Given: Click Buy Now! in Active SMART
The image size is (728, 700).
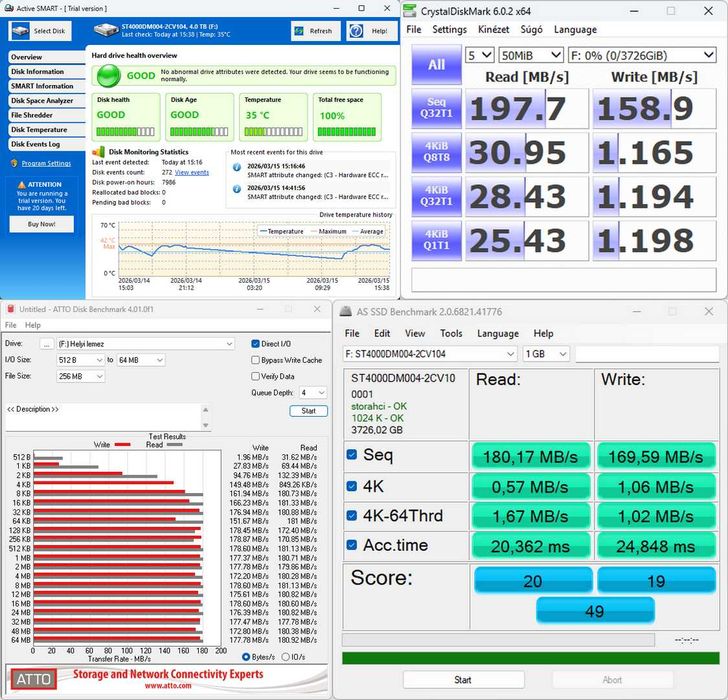Looking at the screenshot, I should point(41,224).
